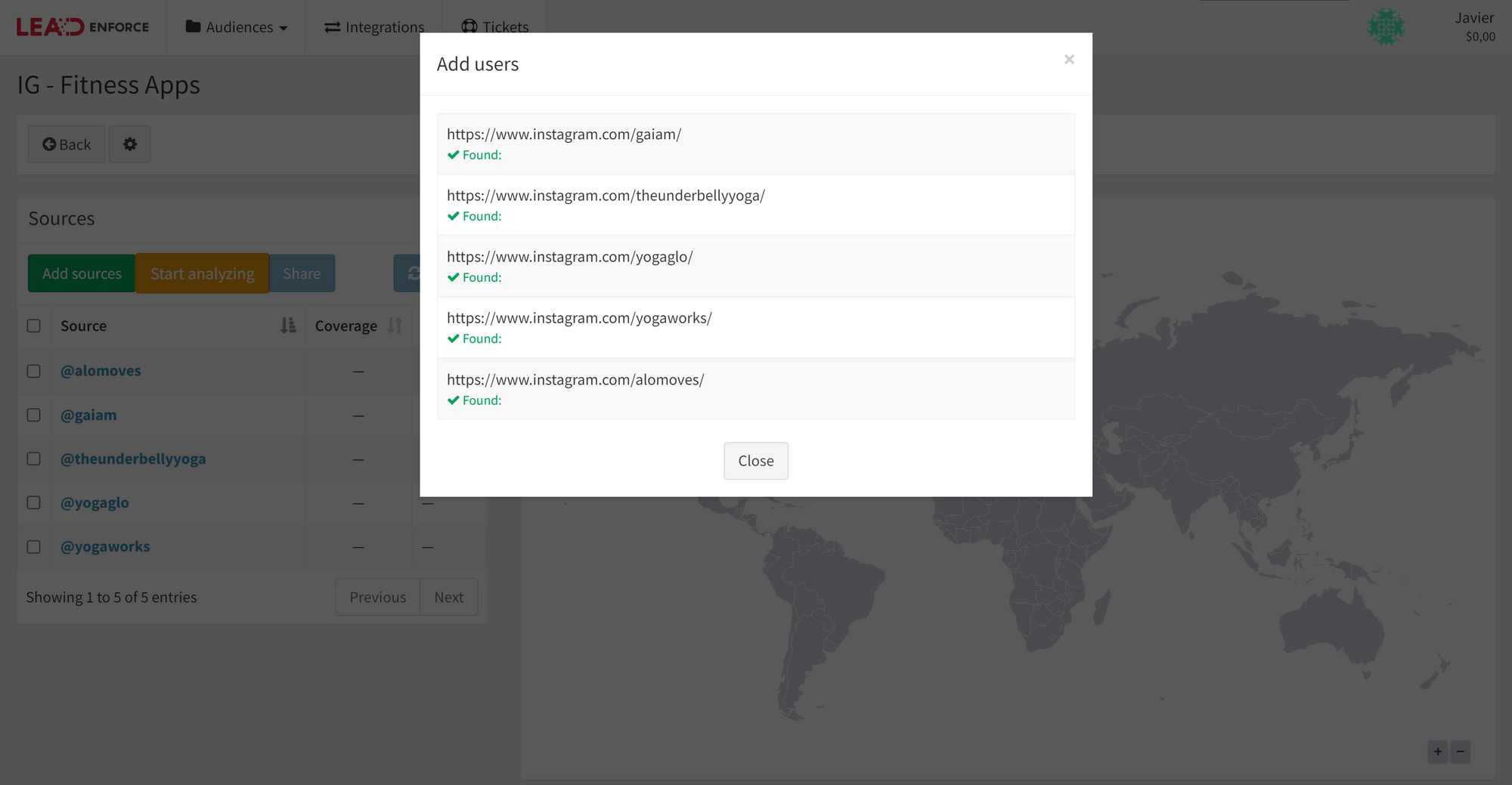Open the @yogaglo source link
This screenshot has width=1512, height=785.
(94, 502)
